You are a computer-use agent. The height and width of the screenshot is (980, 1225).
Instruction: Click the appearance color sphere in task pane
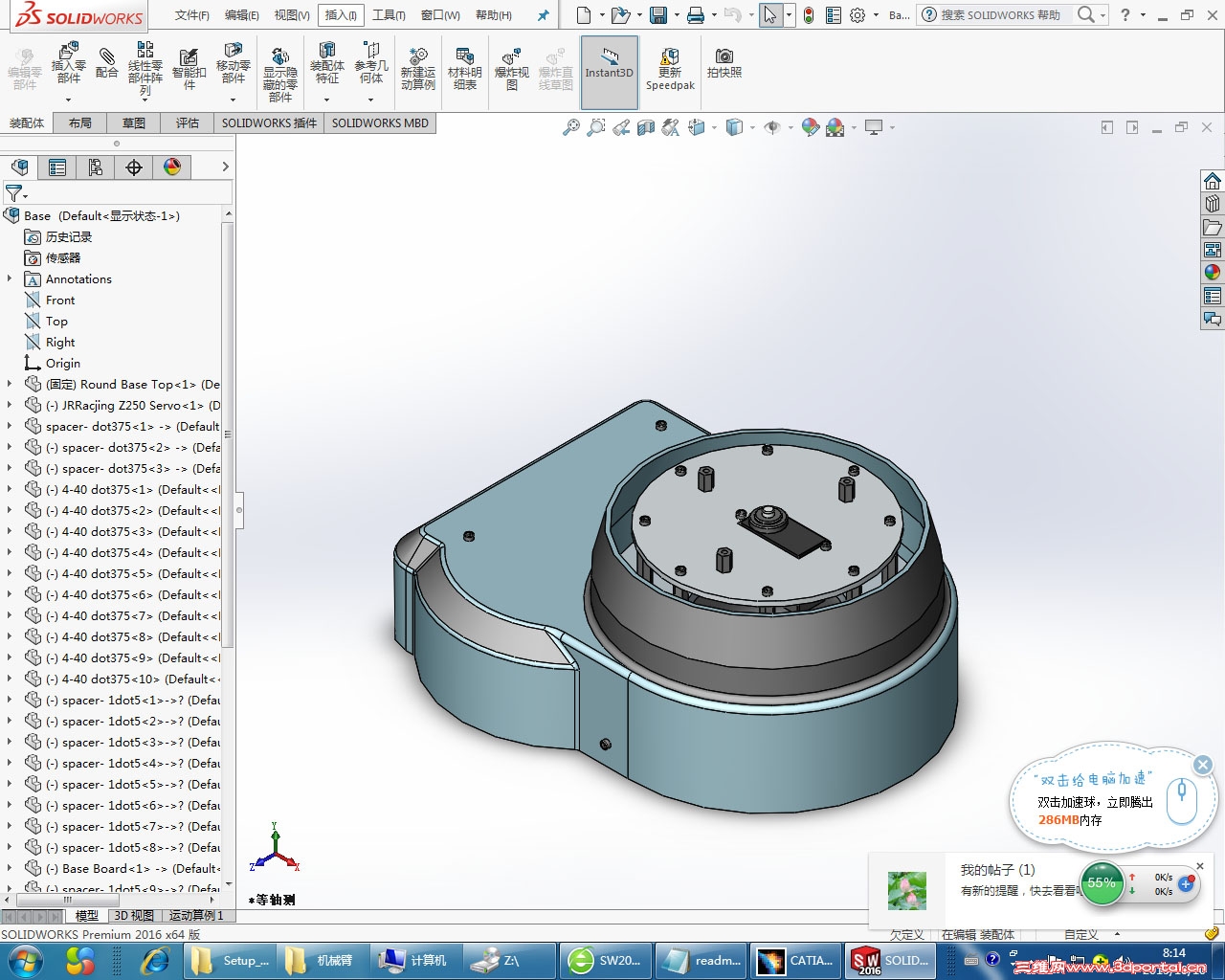click(1212, 272)
